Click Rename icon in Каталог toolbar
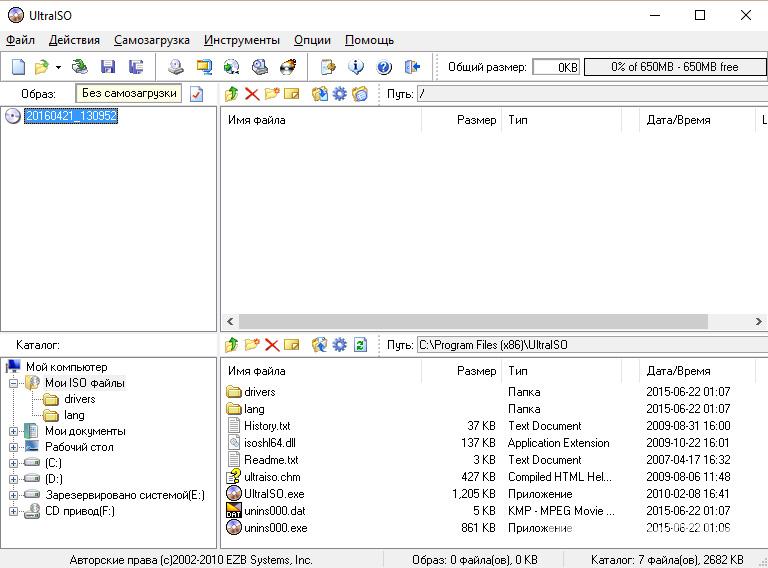Screen dimensions: 768x568 [291, 345]
